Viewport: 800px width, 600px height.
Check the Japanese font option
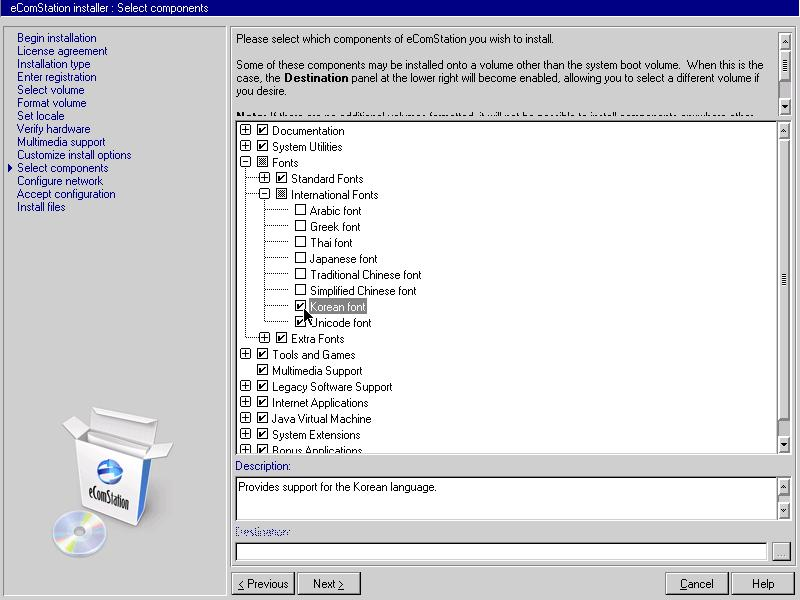[301, 258]
